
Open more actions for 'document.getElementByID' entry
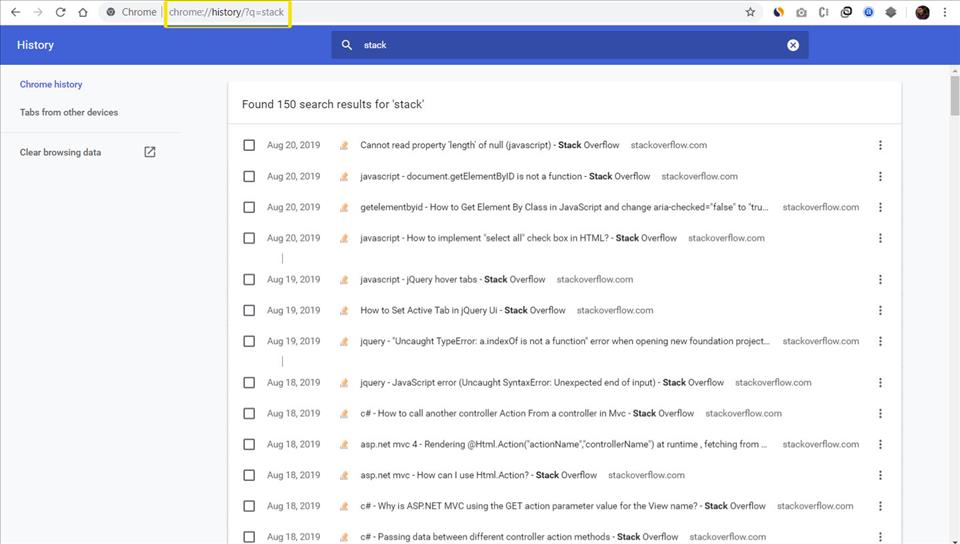coord(880,176)
